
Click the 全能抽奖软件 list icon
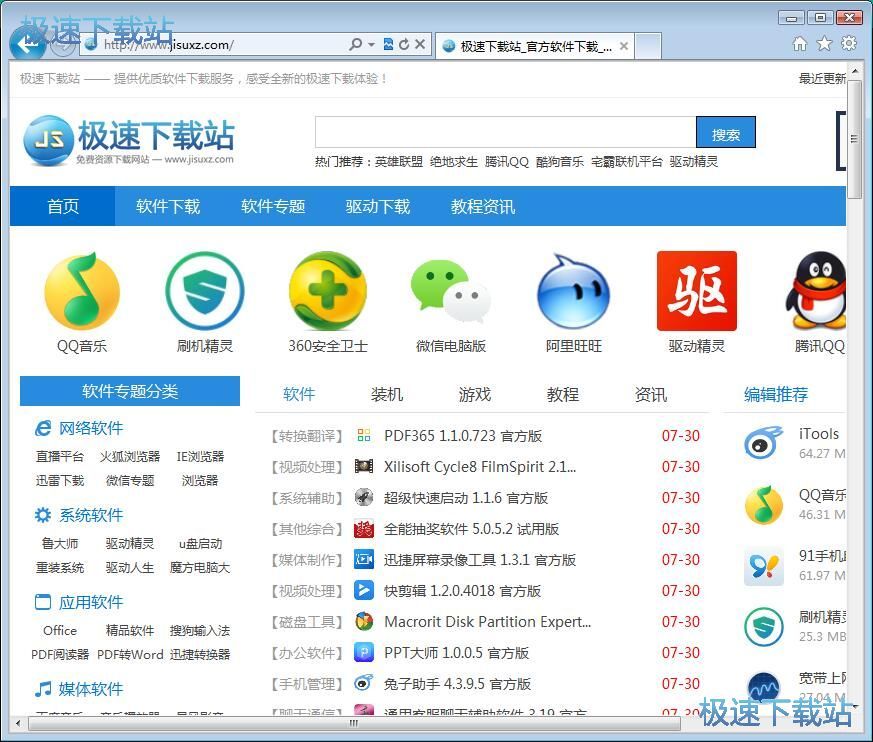364,528
